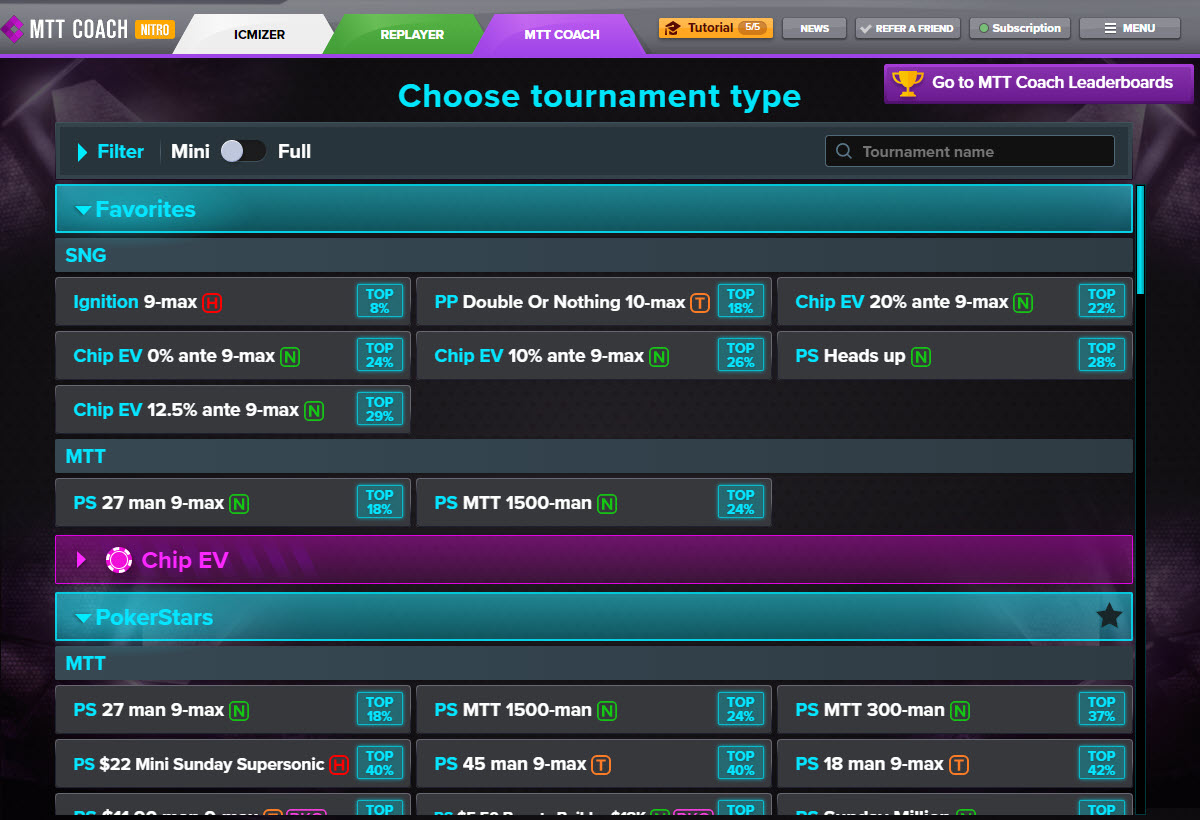
Task: Open the Tutorial 5/5 button
Action: 715,28
